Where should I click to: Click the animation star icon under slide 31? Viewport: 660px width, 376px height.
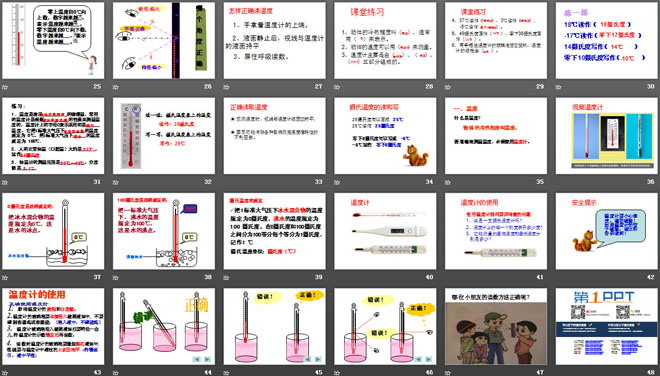point(5,182)
